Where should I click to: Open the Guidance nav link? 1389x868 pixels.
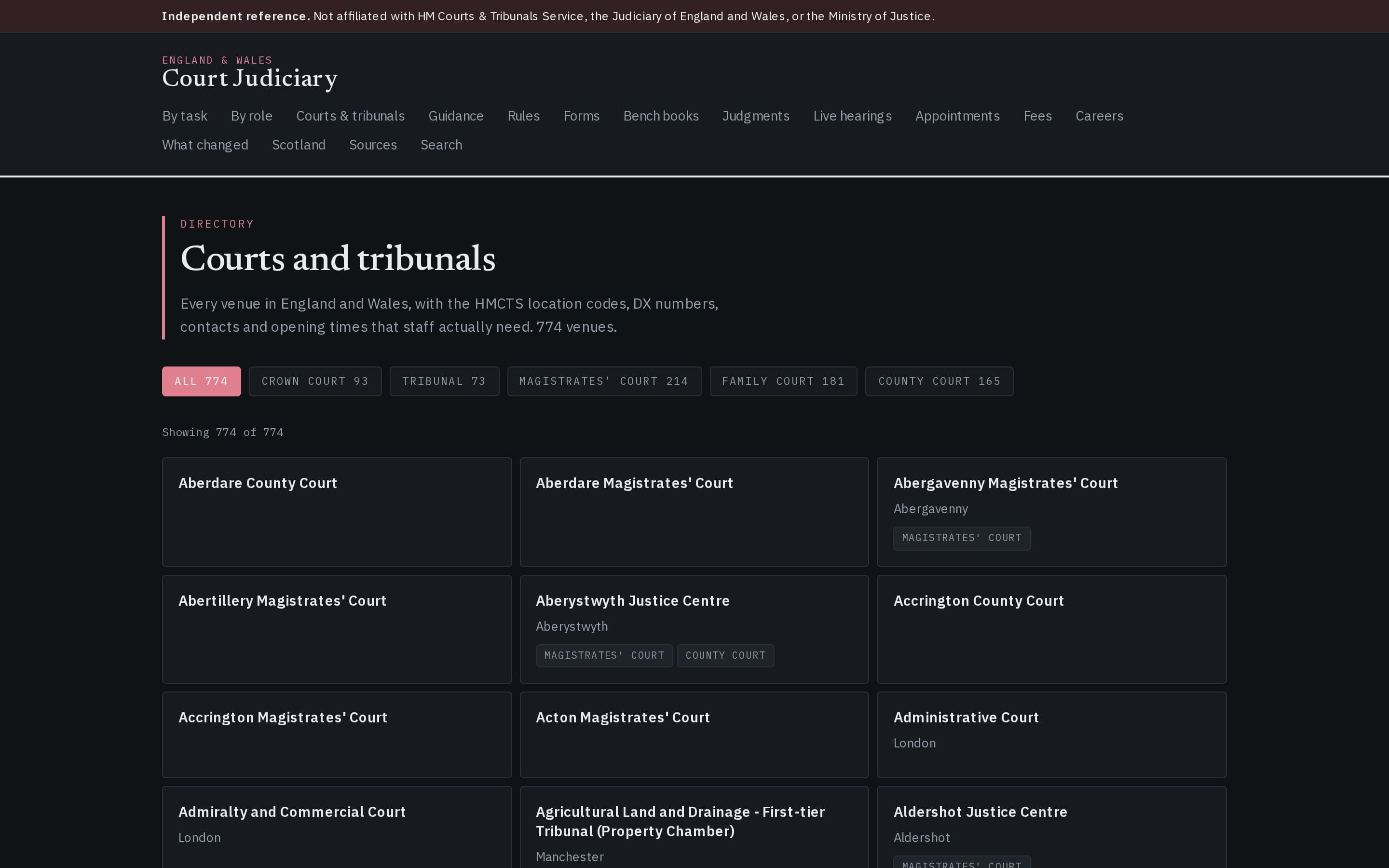click(456, 116)
